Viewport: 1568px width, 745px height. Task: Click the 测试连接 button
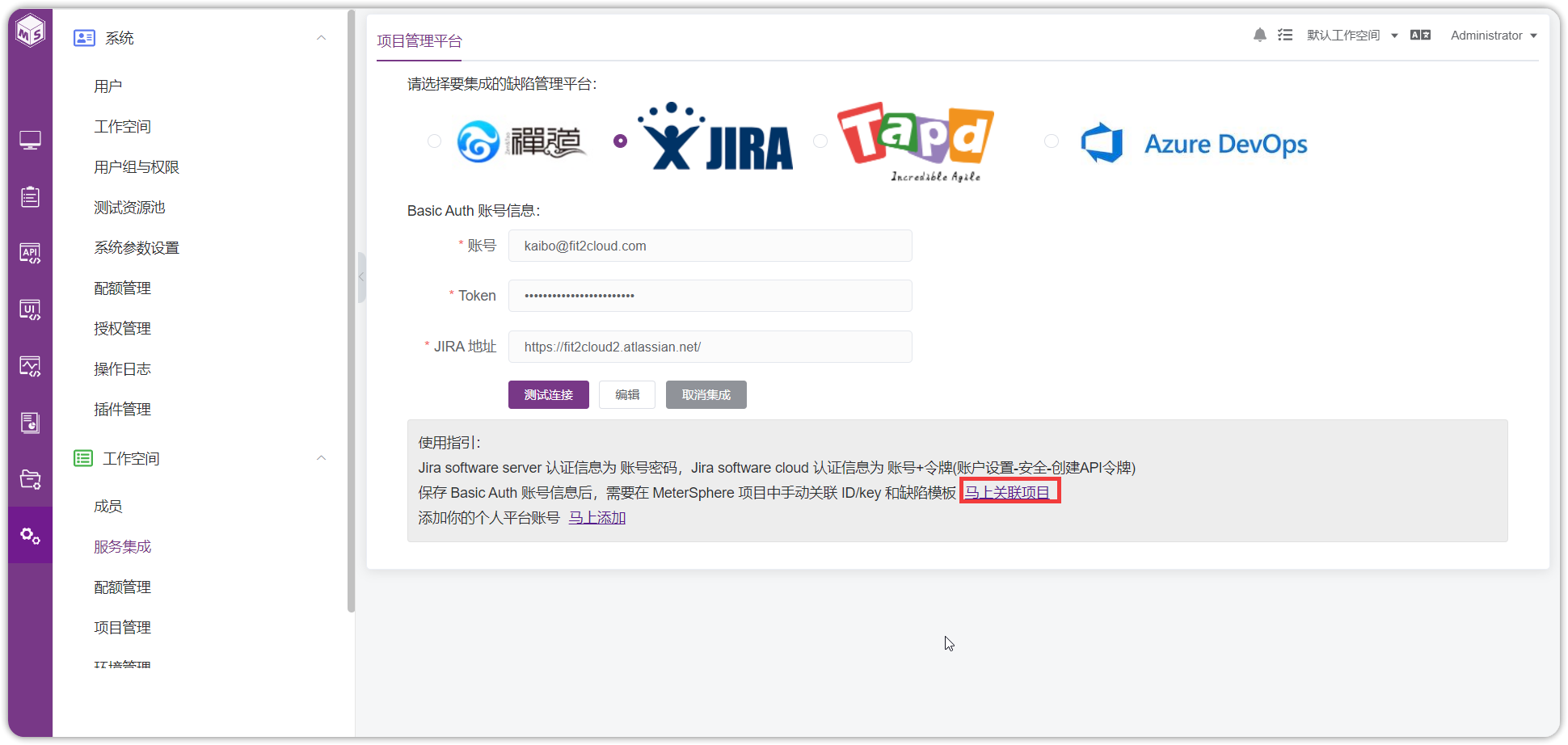pyautogui.click(x=549, y=395)
